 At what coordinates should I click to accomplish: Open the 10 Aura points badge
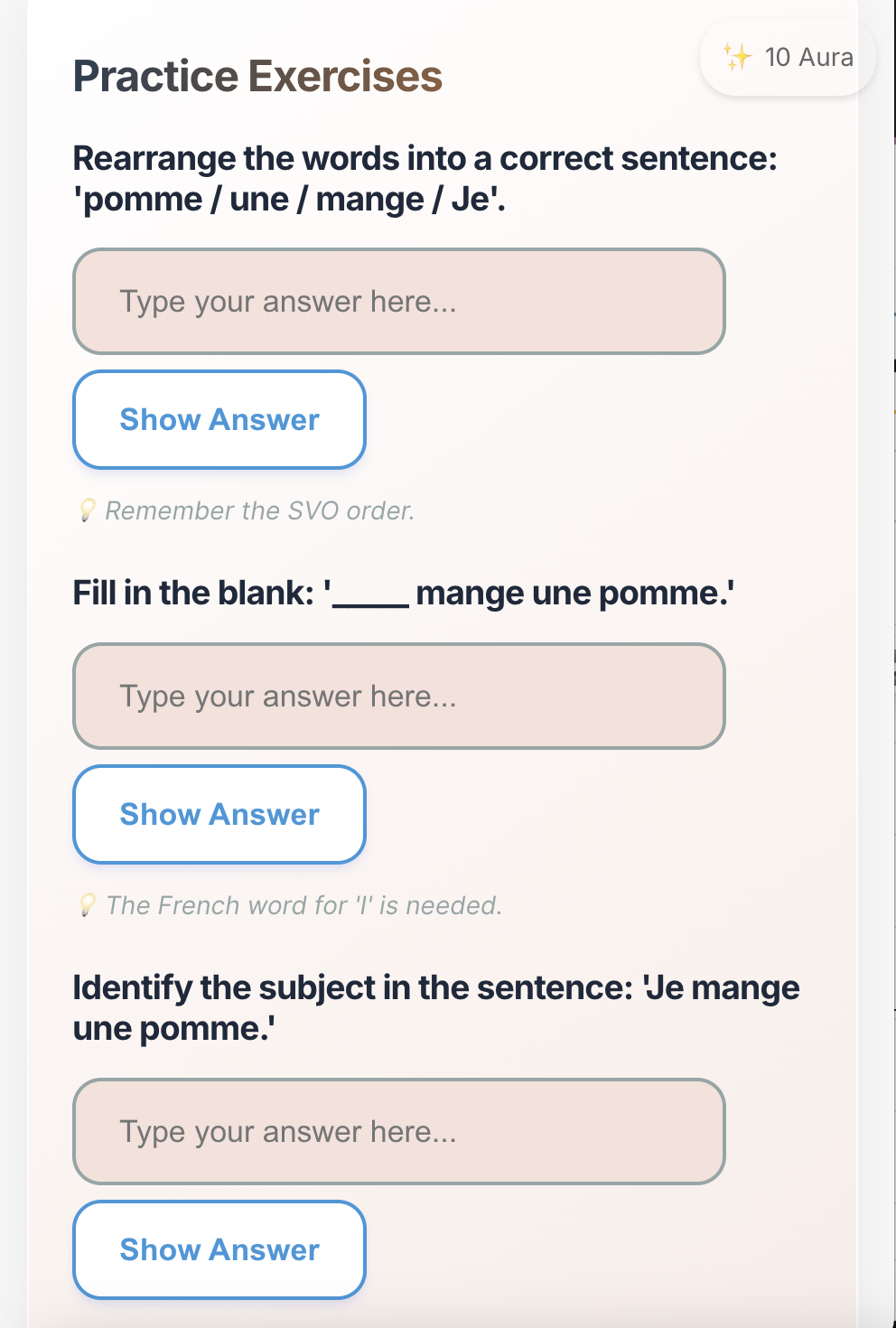point(788,58)
